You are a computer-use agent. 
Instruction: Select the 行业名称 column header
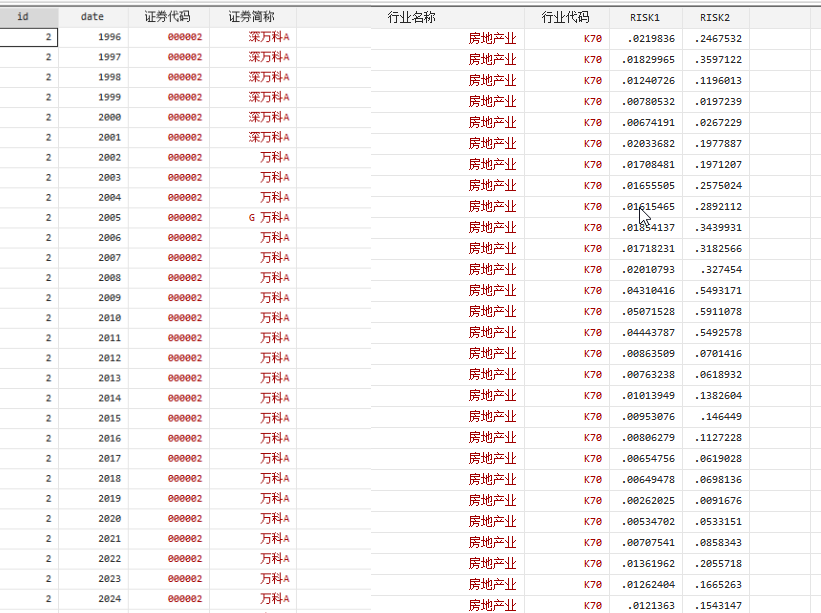tap(411, 18)
